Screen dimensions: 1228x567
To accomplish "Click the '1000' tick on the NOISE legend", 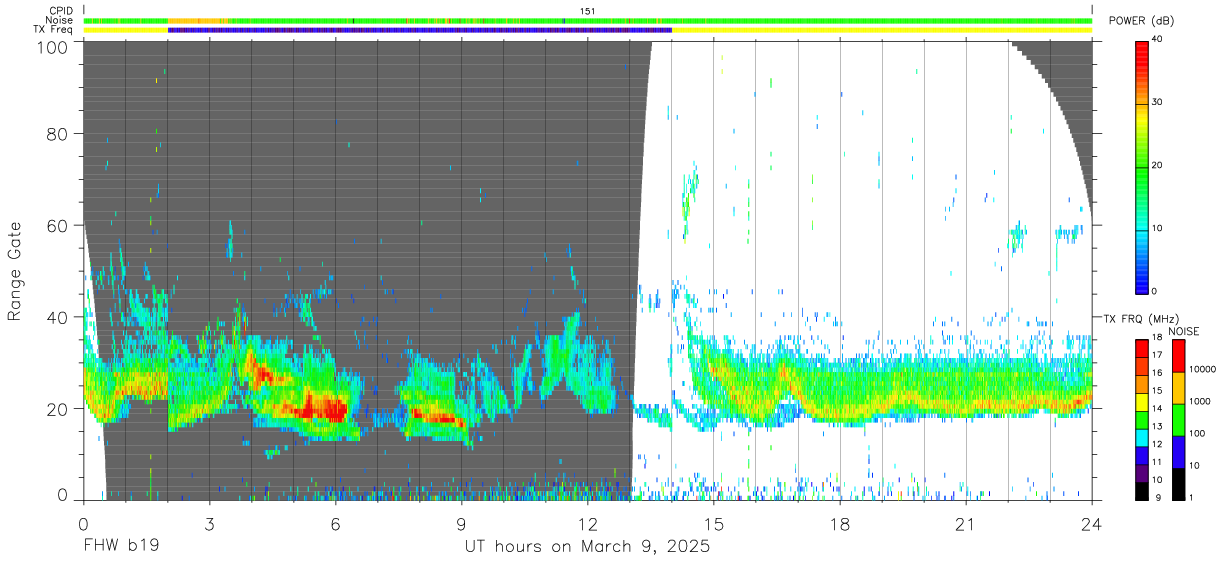I will pos(1199,401).
